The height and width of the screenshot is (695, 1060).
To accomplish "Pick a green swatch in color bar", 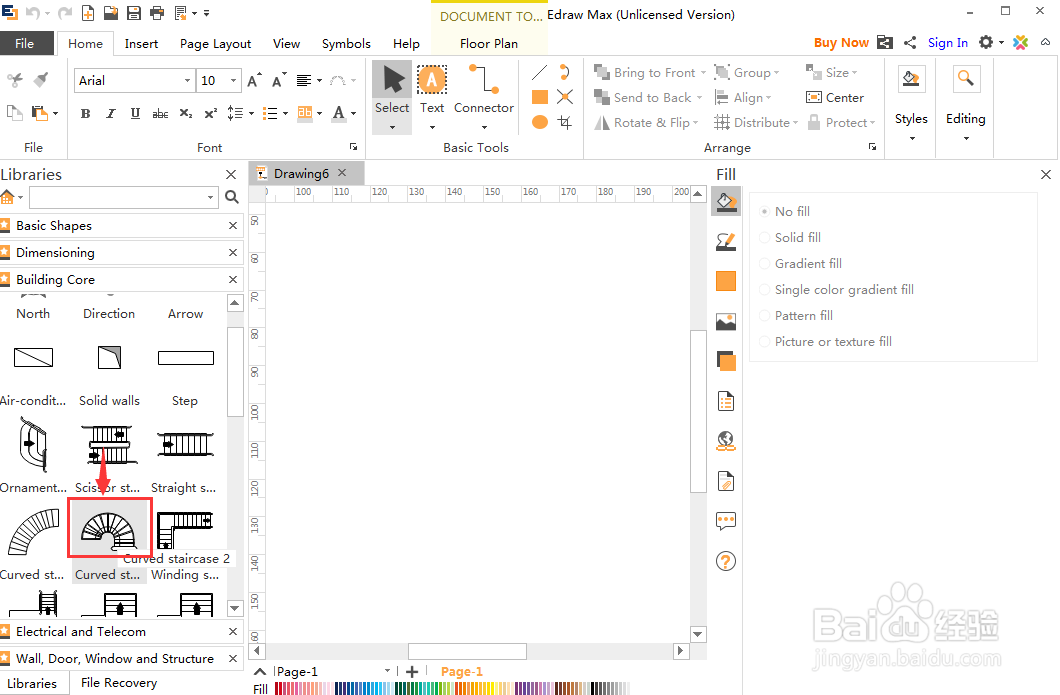I will [419, 688].
